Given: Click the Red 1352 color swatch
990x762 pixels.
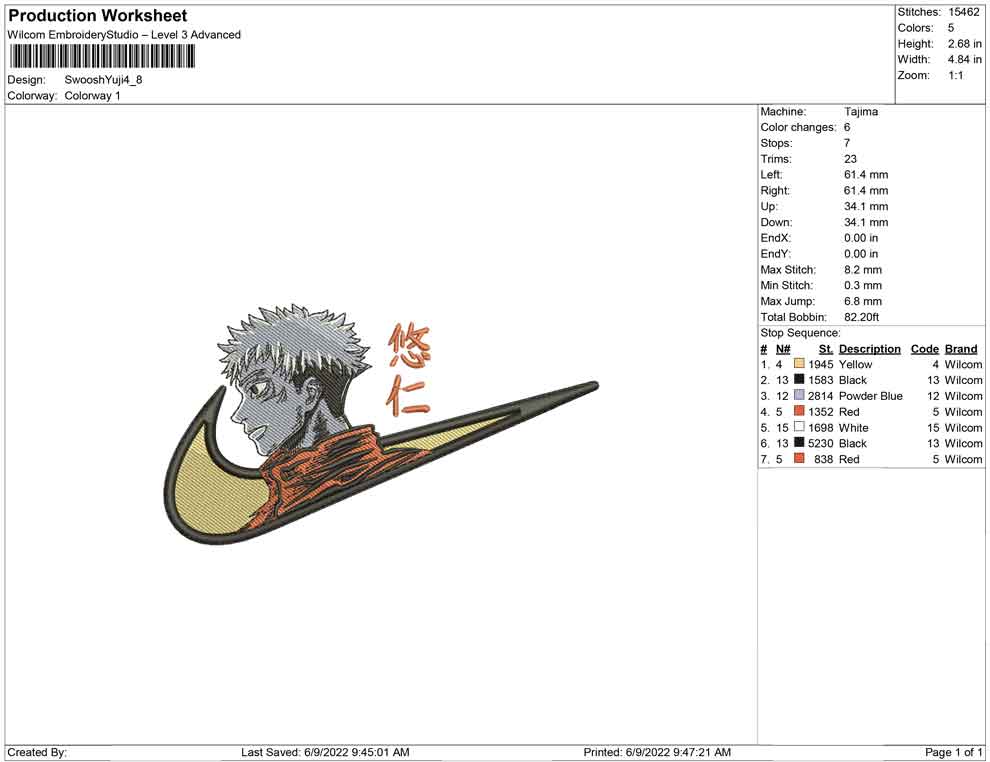Looking at the screenshot, I should [x=799, y=411].
